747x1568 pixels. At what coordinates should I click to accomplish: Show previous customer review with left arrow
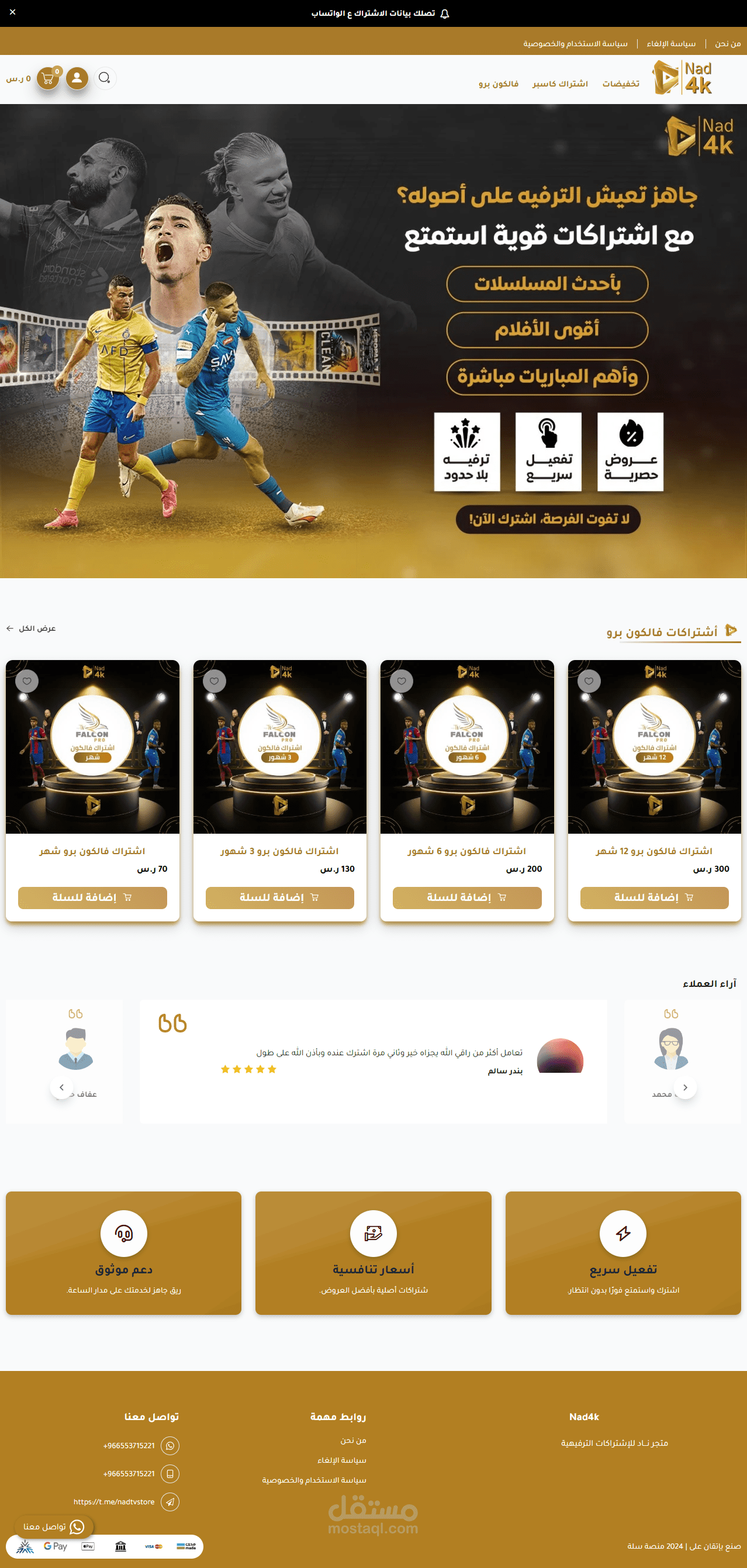[61, 1087]
